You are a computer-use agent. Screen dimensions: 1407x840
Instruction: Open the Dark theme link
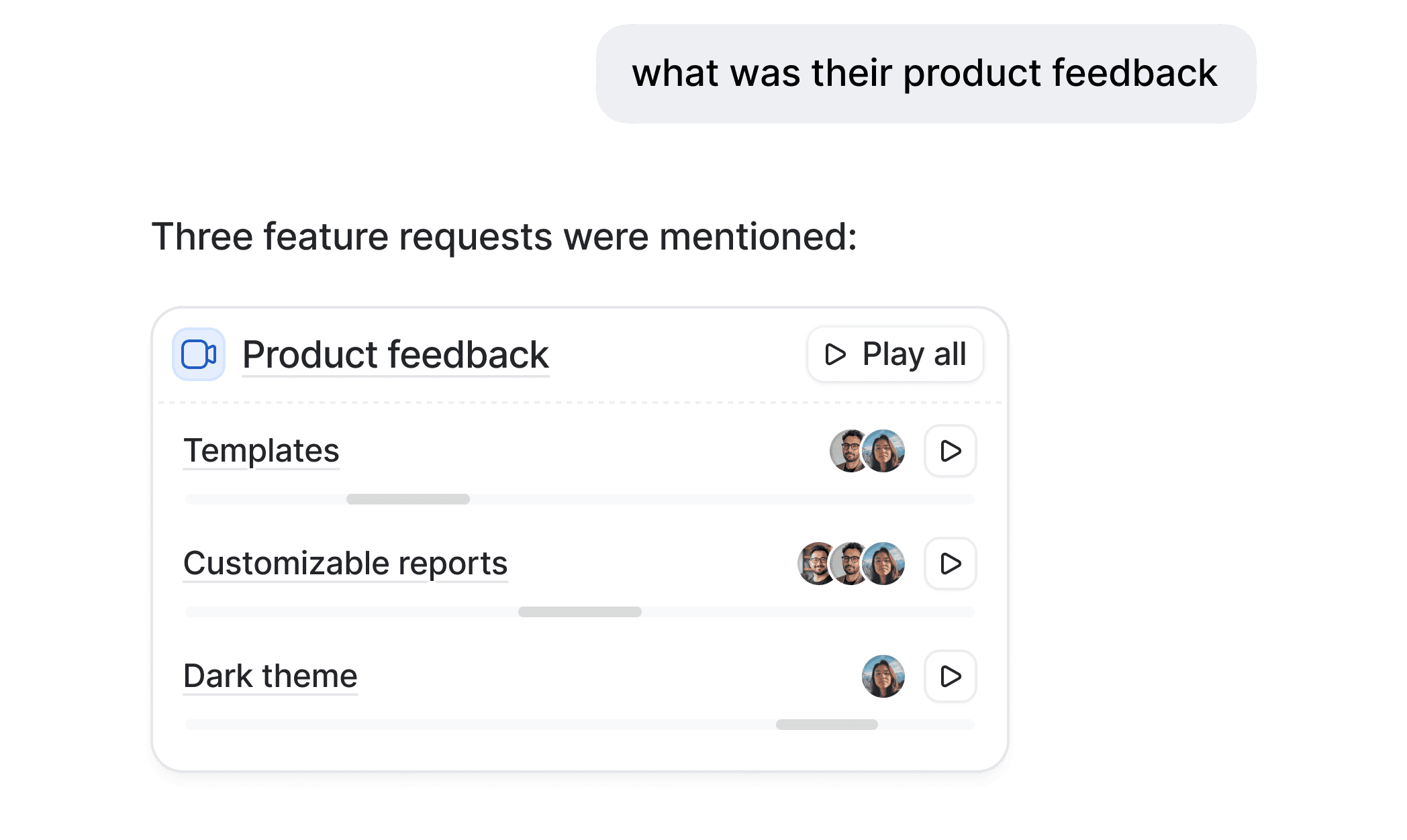(270, 676)
